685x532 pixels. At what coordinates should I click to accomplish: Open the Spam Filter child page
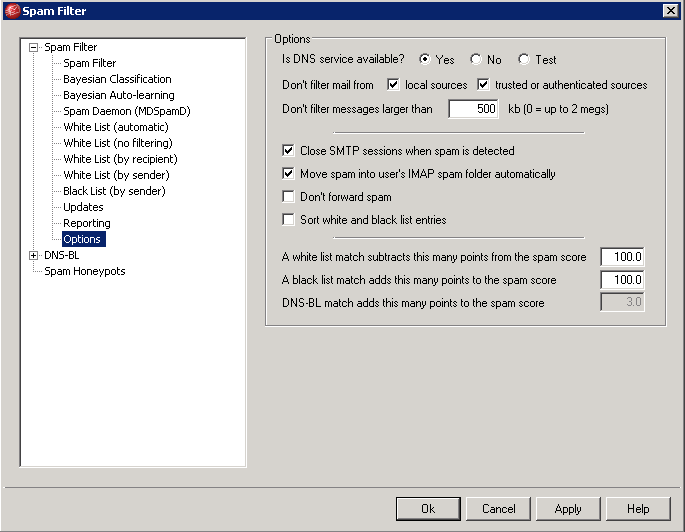[90, 63]
